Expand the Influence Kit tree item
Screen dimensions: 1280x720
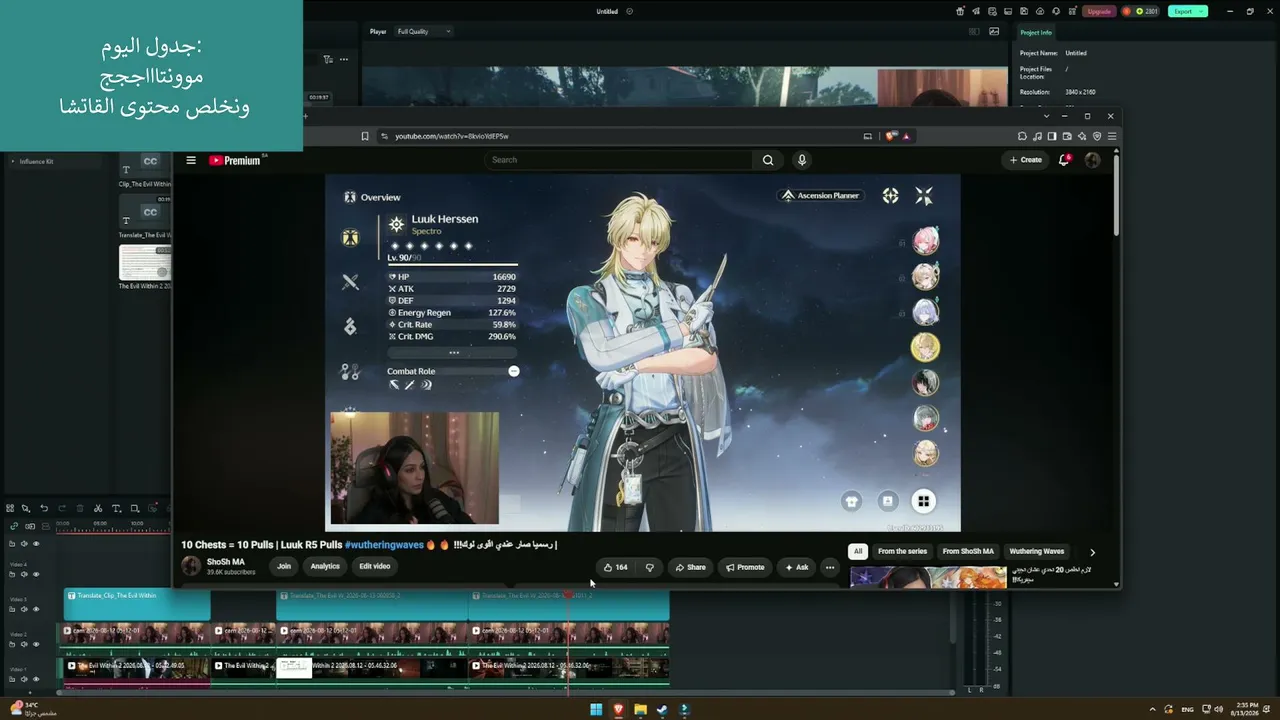[12, 161]
